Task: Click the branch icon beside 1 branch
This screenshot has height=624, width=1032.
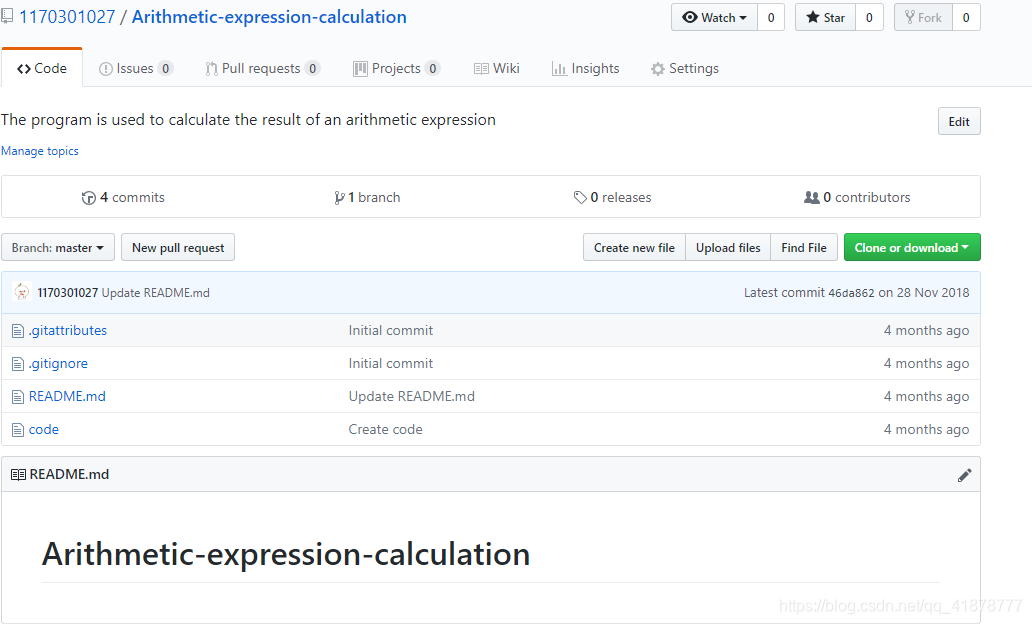Action: [x=339, y=197]
